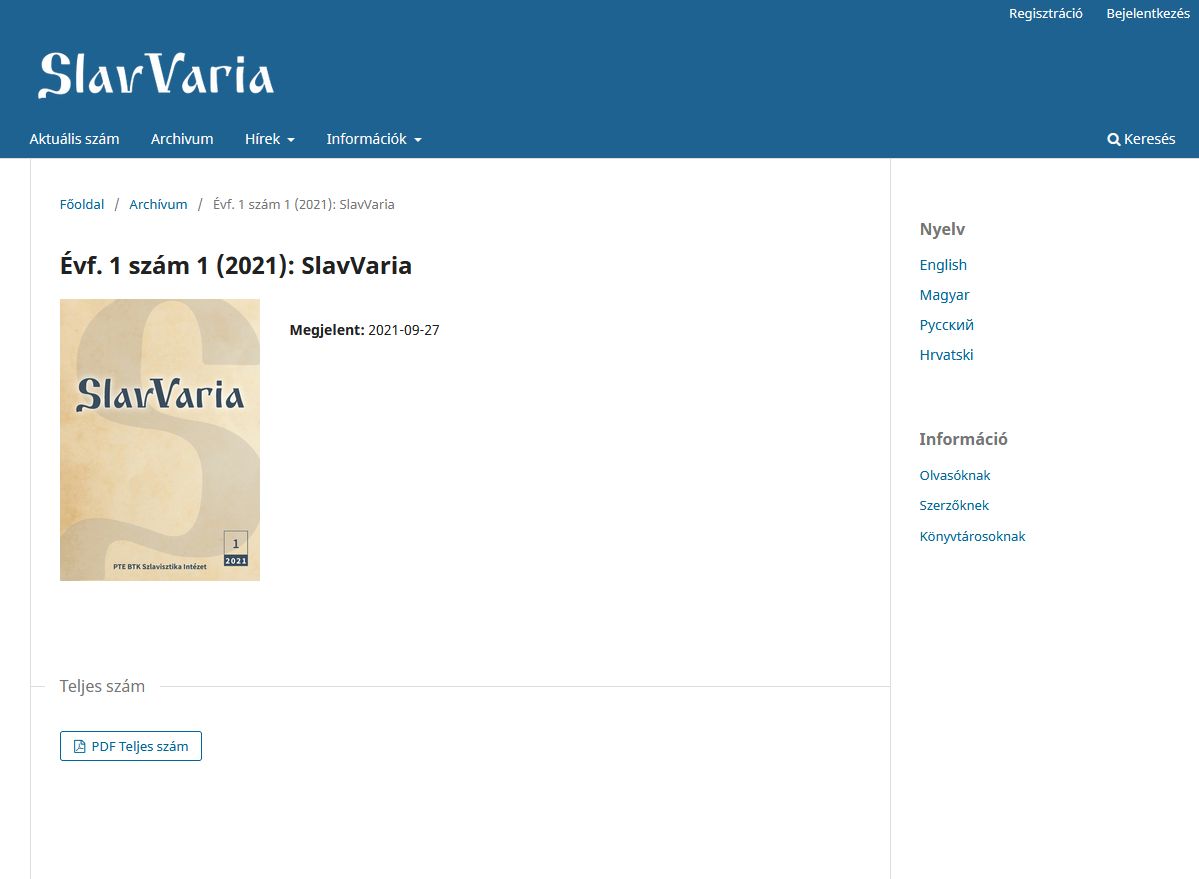Go to Aktuális szám

click(74, 139)
